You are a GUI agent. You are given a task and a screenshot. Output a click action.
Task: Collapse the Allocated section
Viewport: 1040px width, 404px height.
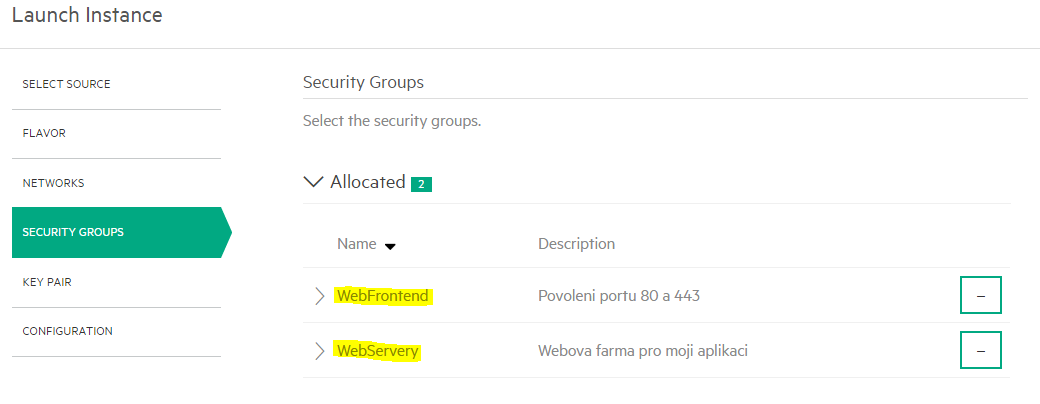(x=313, y=182)
